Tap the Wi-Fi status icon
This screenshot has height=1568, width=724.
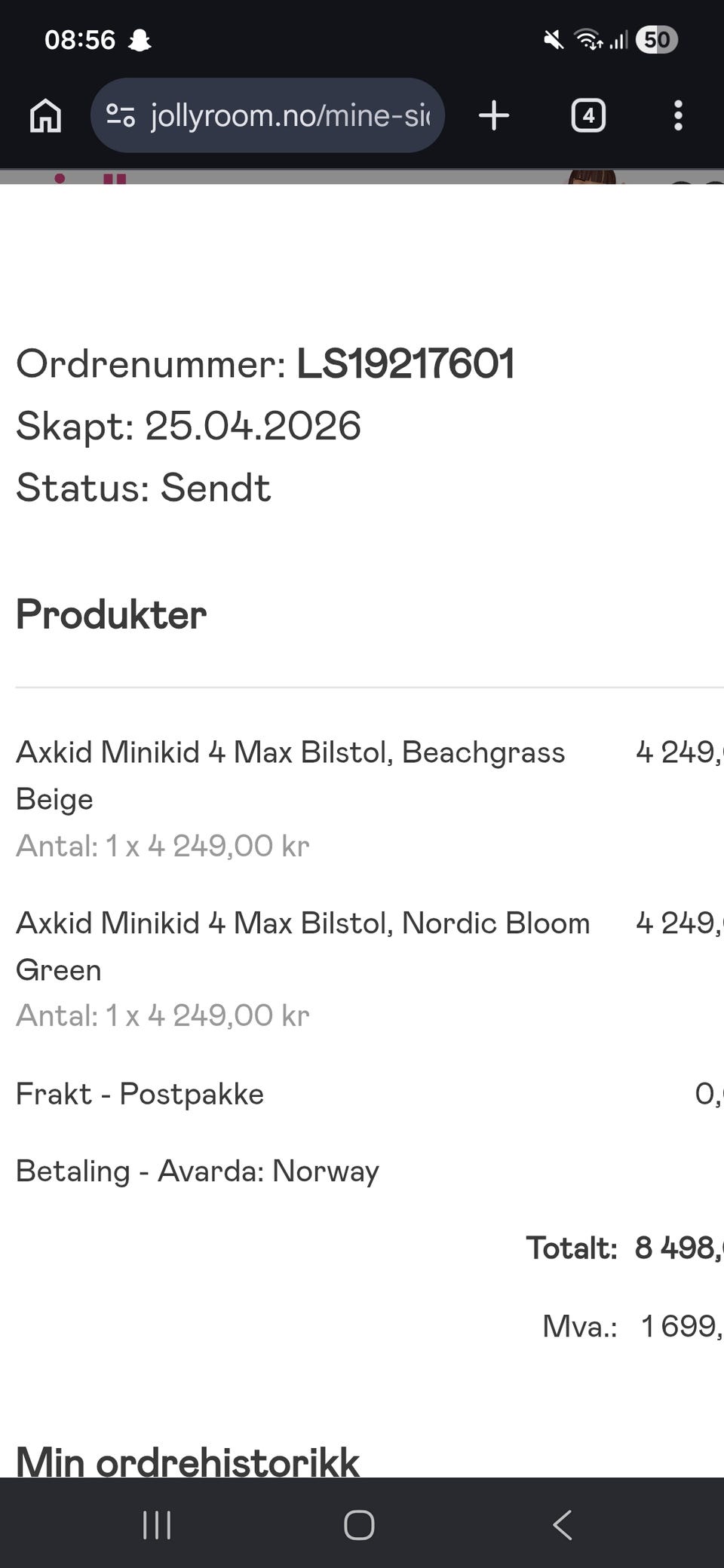pos(588,40)
